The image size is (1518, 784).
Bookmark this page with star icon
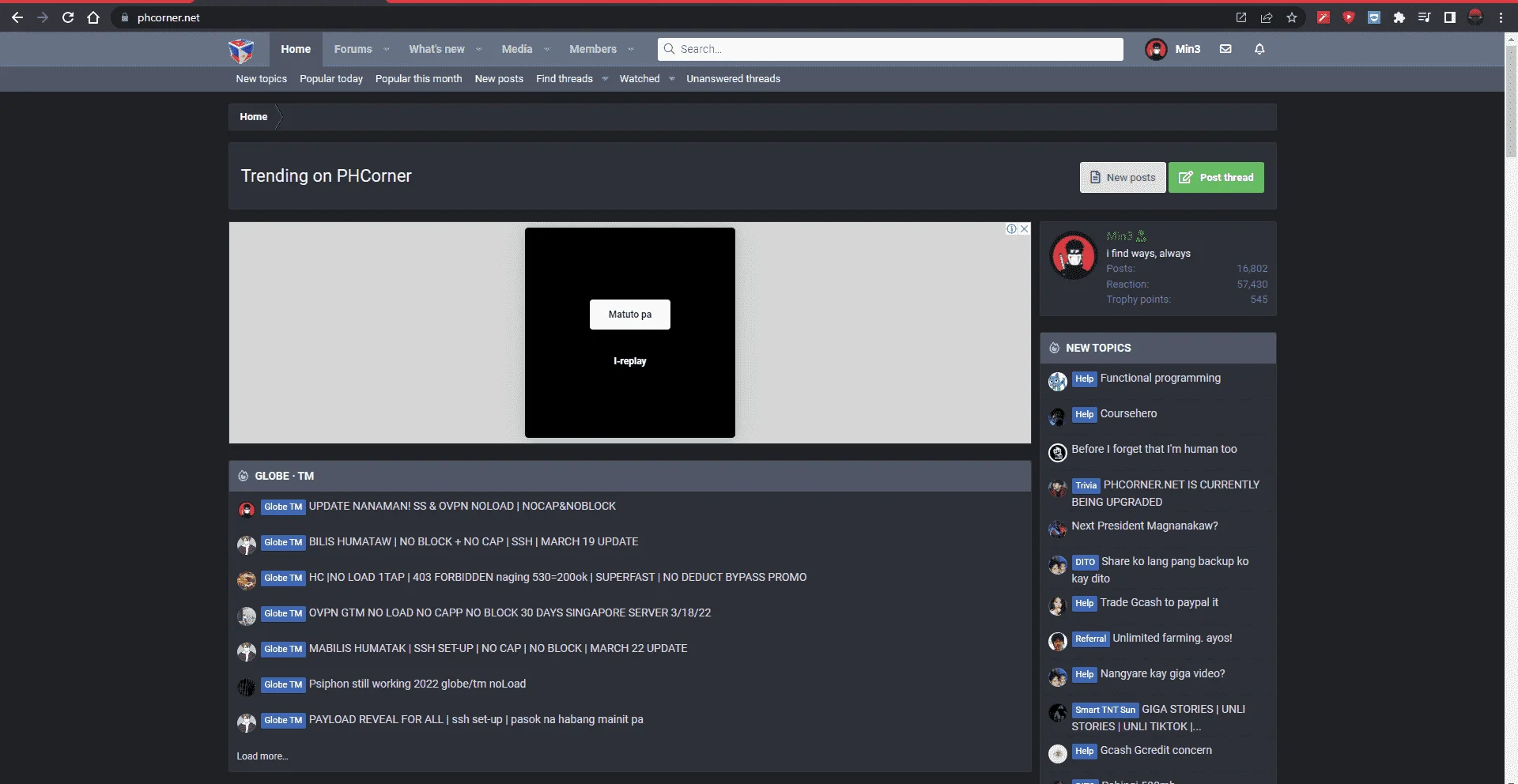coord(1292,17)
